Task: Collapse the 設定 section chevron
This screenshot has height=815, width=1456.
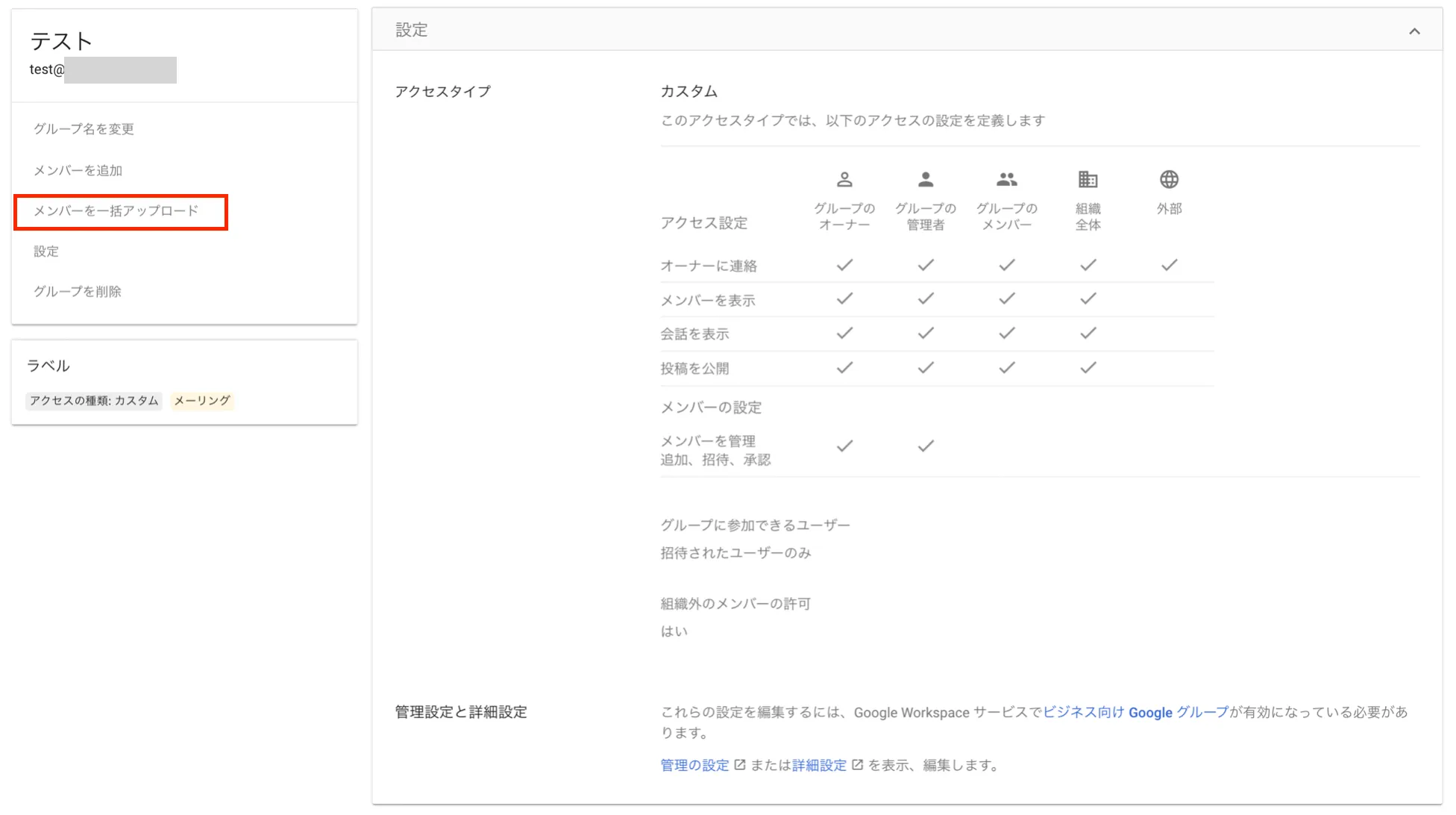Action: point(1413,31)
